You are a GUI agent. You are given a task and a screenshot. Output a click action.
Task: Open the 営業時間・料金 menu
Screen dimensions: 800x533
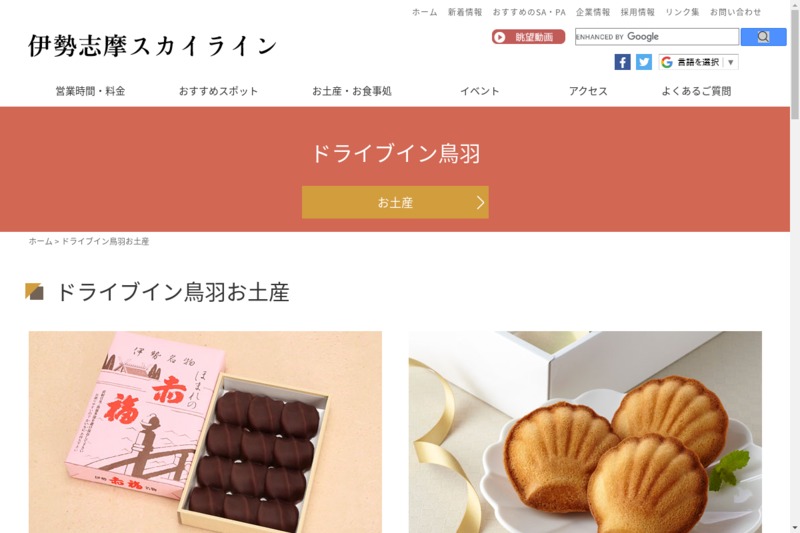90,91
